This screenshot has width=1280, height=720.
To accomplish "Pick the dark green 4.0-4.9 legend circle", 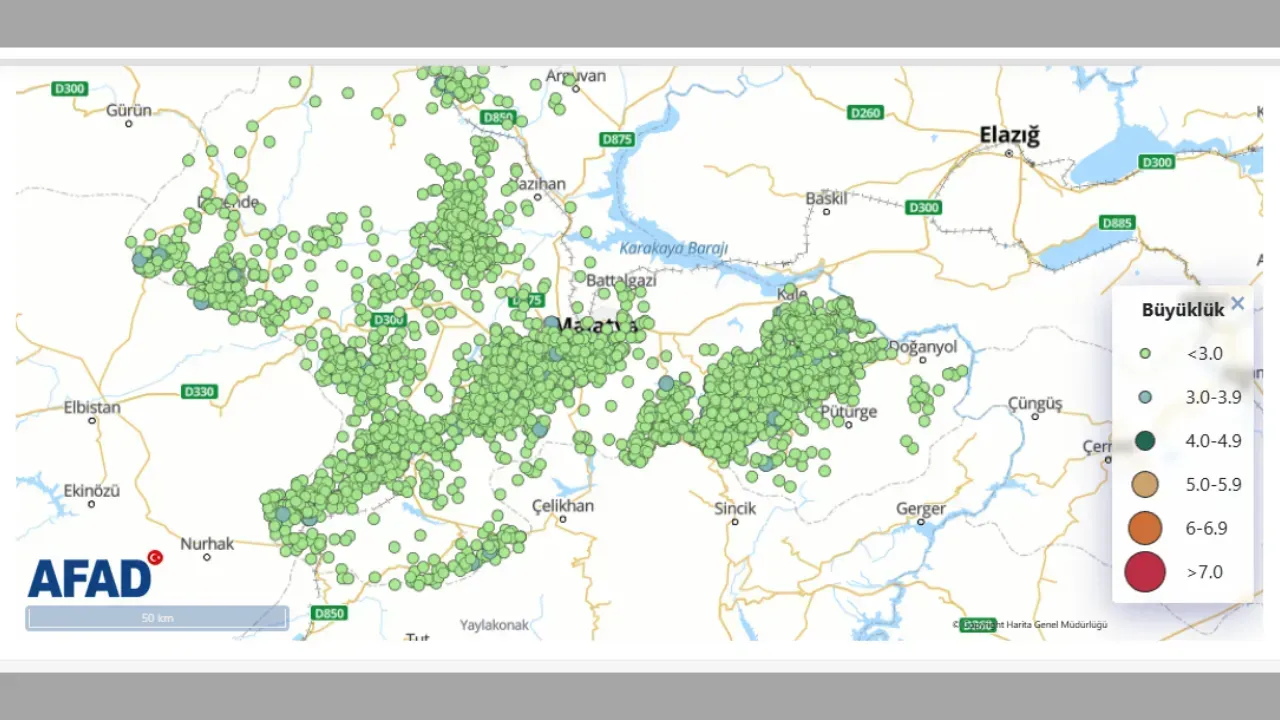I will click(1145, 441).
